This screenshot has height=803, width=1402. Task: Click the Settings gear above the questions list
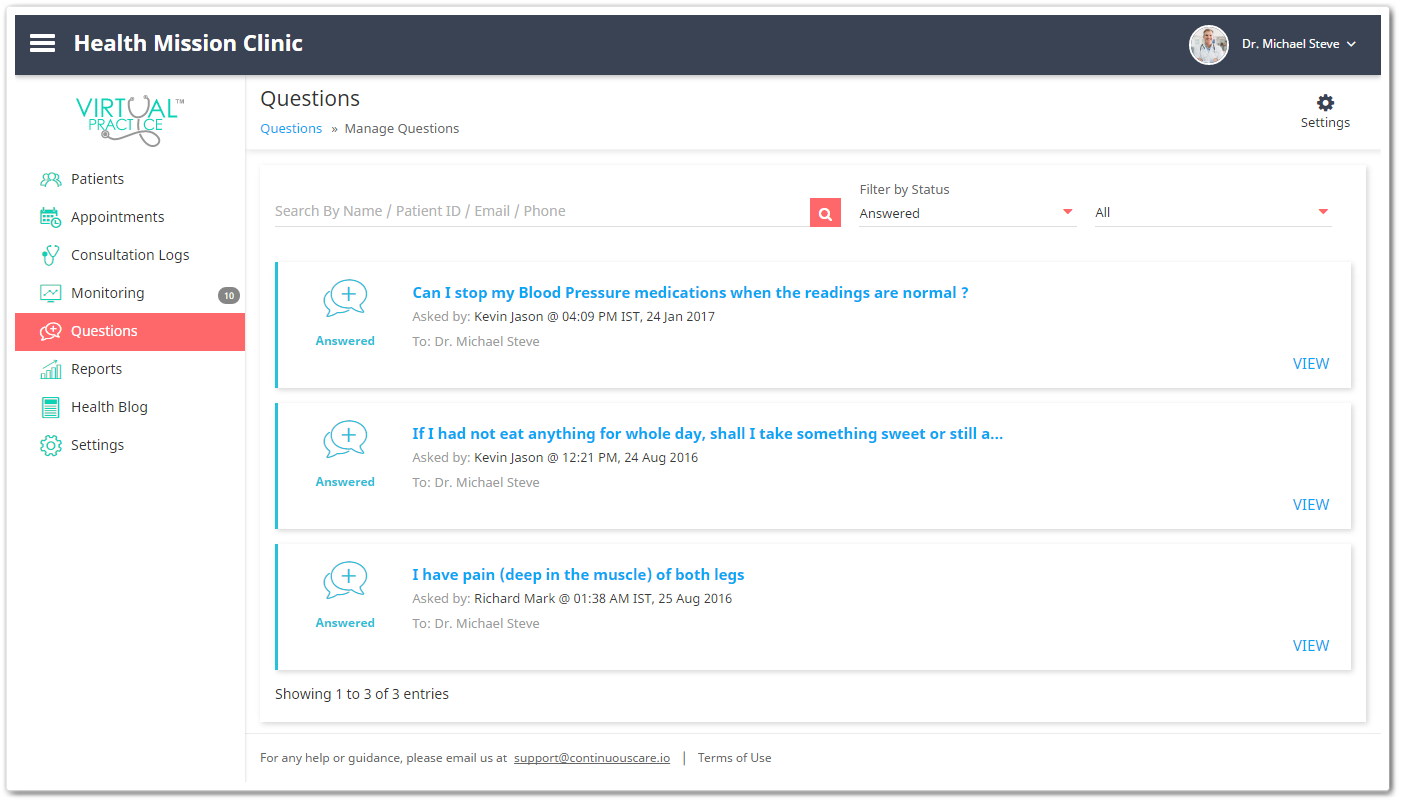click(x=1325, y=101)
